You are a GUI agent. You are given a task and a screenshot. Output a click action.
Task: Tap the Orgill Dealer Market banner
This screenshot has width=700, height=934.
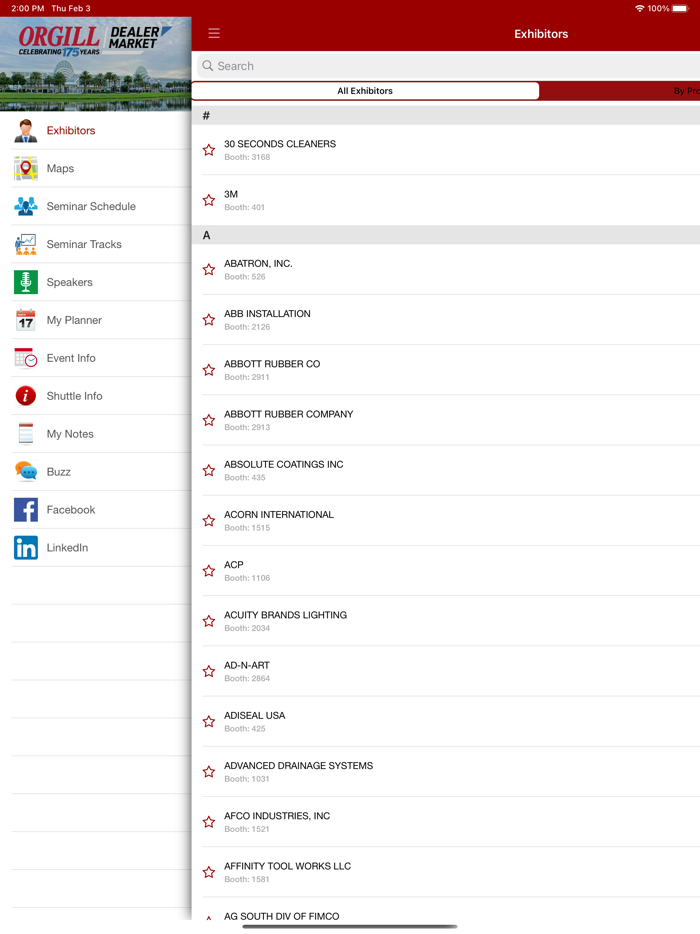coord(95,64)
